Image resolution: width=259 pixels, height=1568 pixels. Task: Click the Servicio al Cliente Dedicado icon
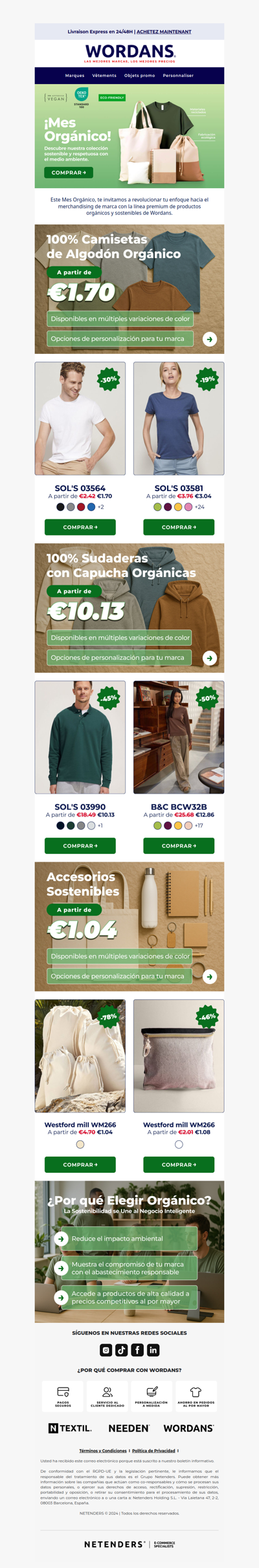coord(107,1391)
